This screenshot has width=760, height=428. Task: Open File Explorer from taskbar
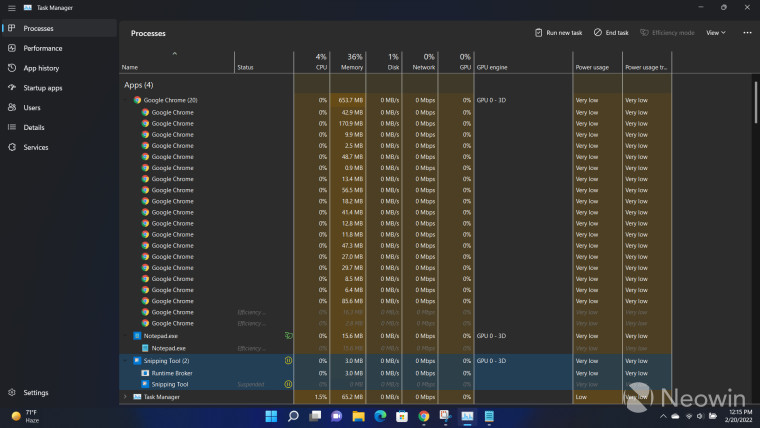[358, 416]
